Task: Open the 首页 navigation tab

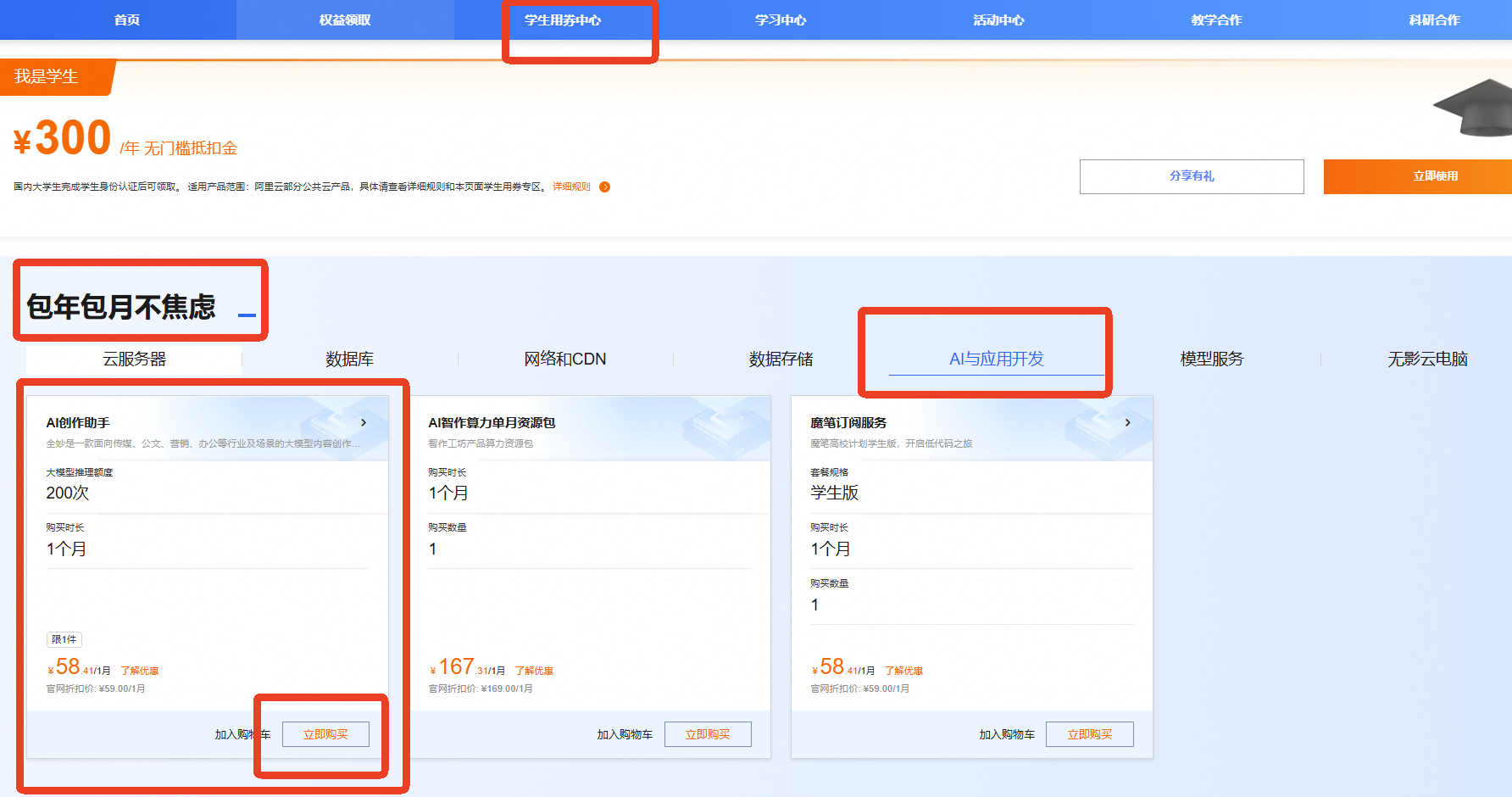Action: click(127, 20)
